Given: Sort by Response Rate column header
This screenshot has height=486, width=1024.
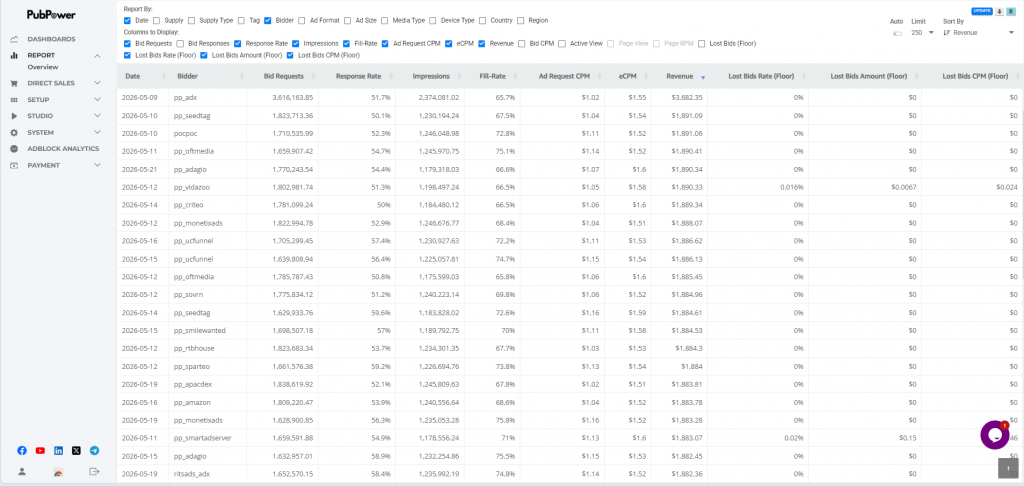Looking at the screenshot, I should (359, 76).
